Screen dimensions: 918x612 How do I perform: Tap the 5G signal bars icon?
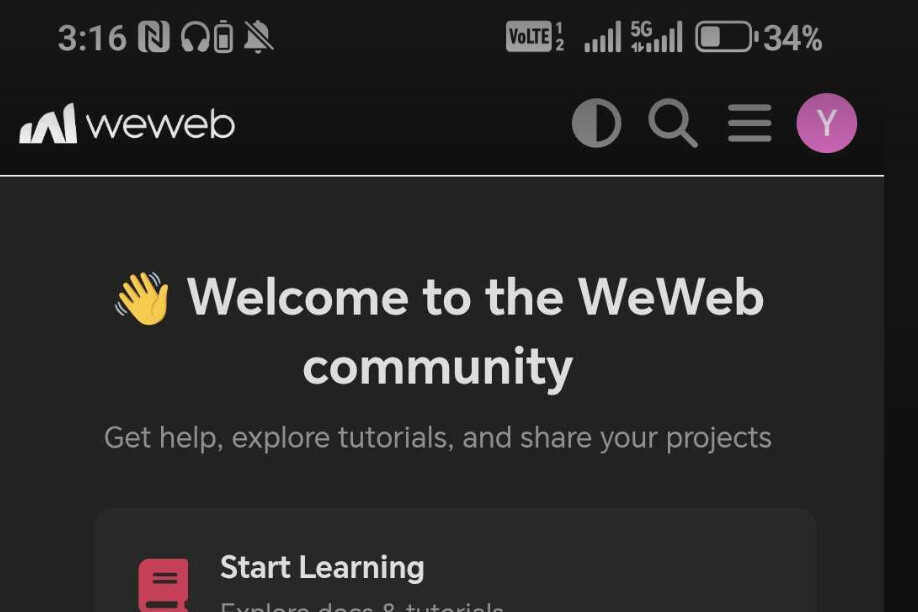(656, 37)
